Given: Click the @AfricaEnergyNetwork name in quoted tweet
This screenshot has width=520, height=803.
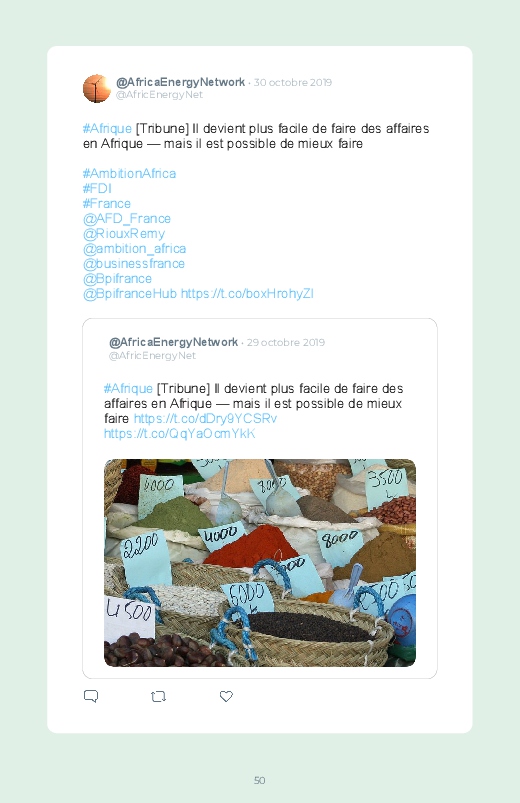Looking at the screenshot, I should 173,342.
